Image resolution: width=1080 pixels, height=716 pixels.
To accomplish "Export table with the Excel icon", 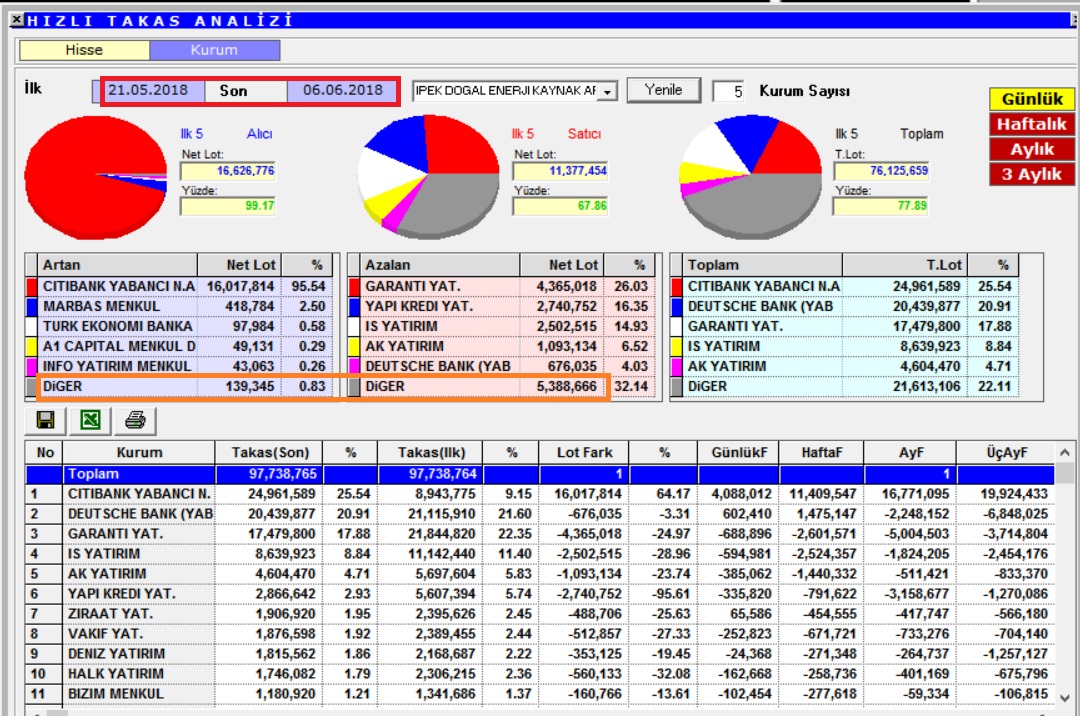I will 90,420.
